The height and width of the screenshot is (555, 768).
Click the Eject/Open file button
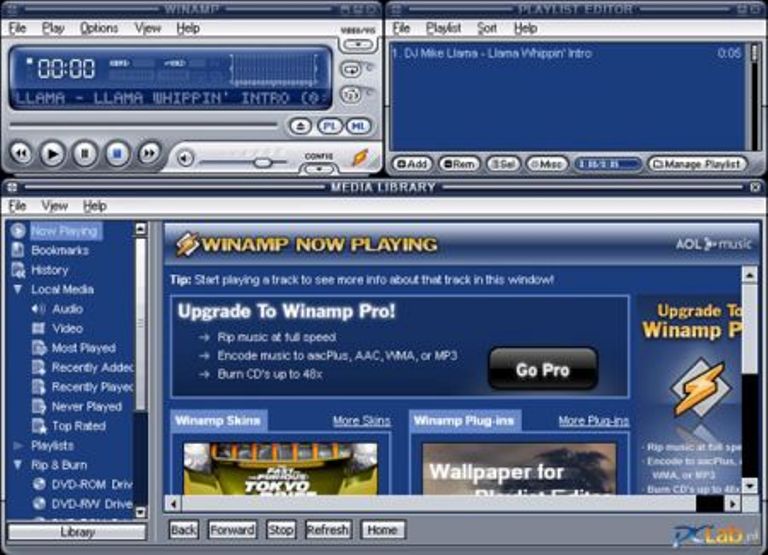click(300, 126)
